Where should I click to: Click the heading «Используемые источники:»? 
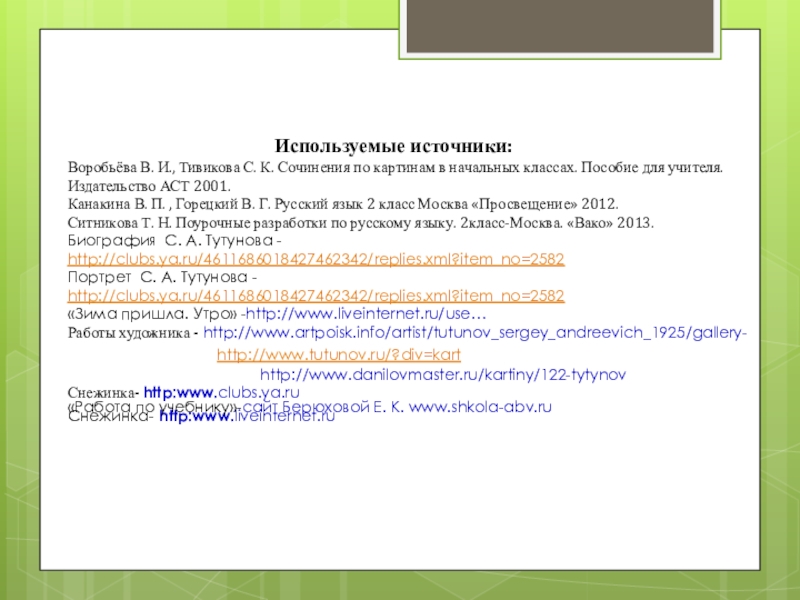click(x=393, y=146)
